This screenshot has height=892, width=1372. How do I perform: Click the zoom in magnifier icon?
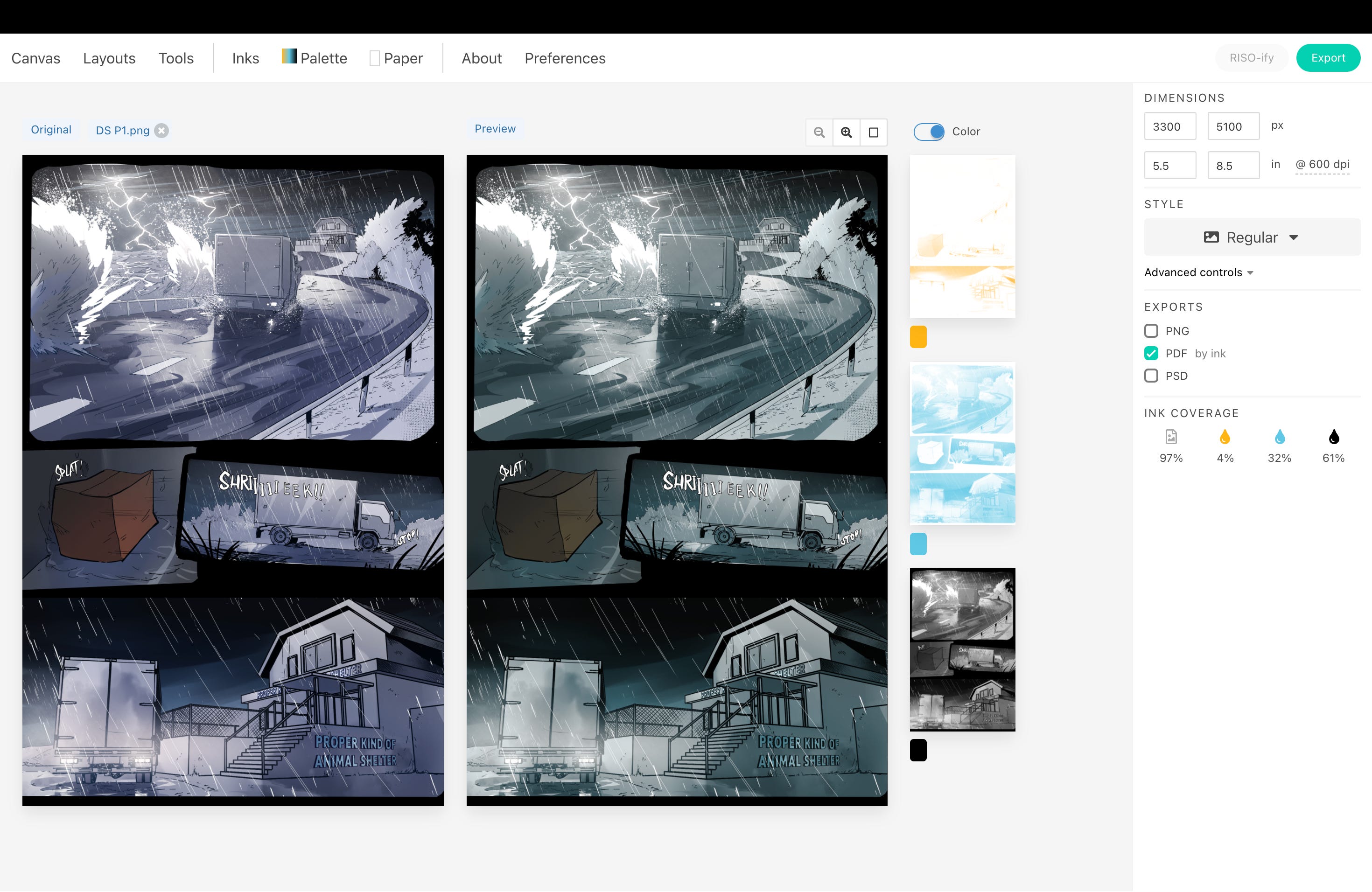(x=846, y=132)
